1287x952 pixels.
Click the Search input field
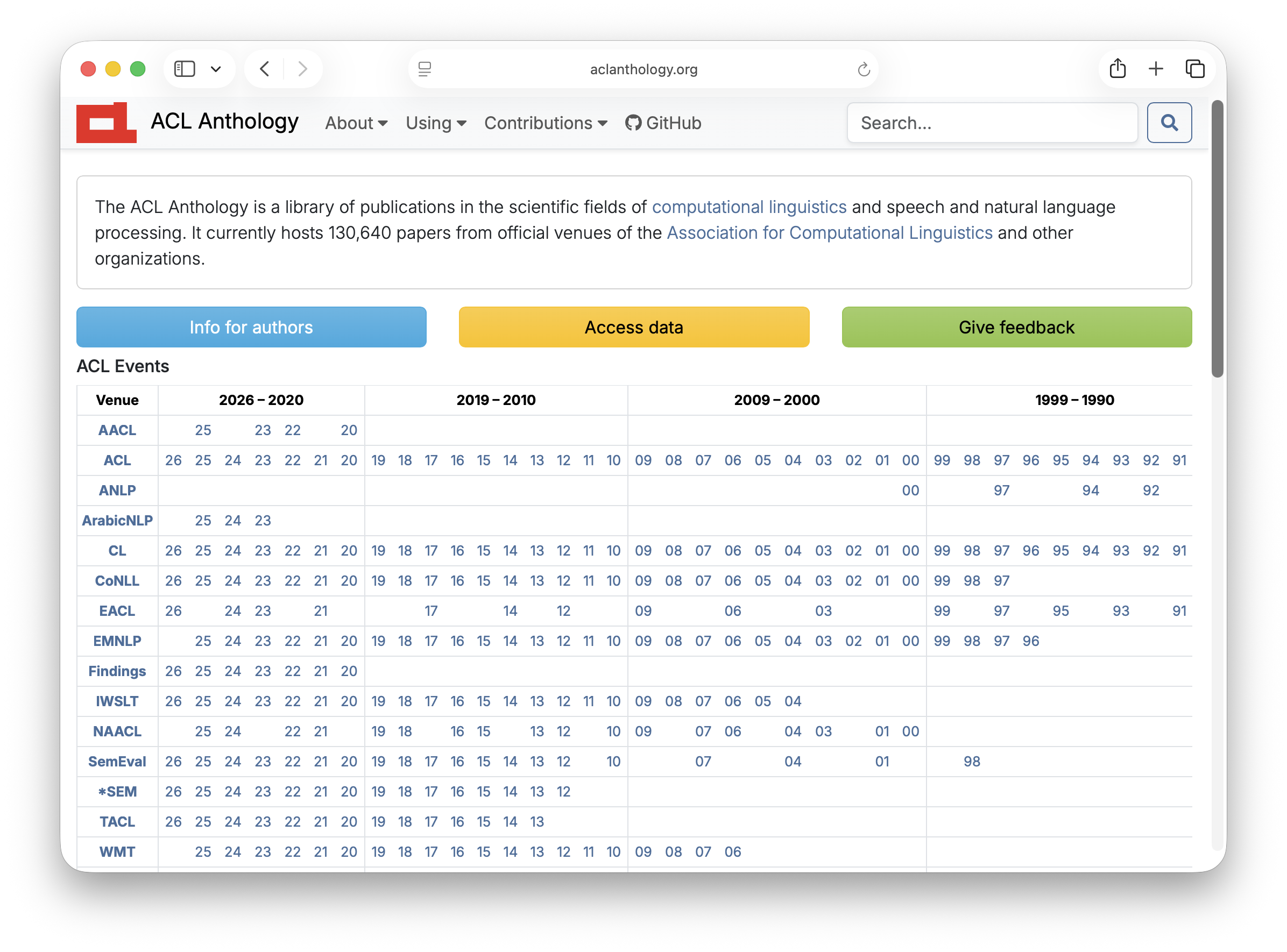(992, 123)
